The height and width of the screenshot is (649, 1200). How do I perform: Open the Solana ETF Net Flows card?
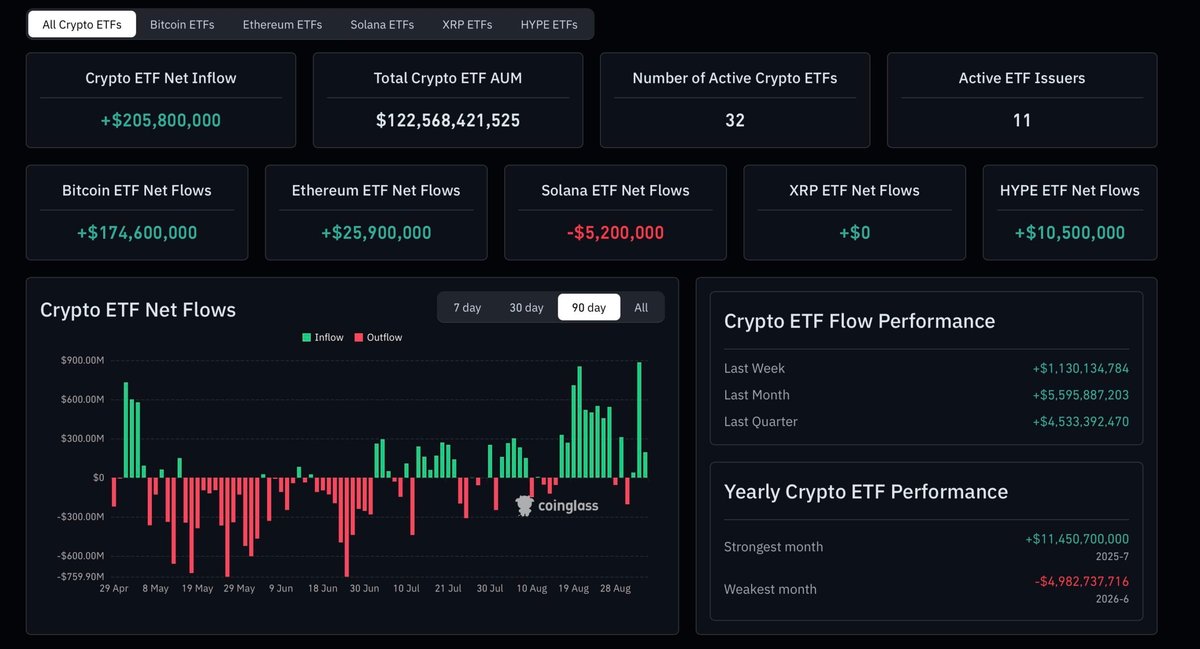click(x=615, y=212)
